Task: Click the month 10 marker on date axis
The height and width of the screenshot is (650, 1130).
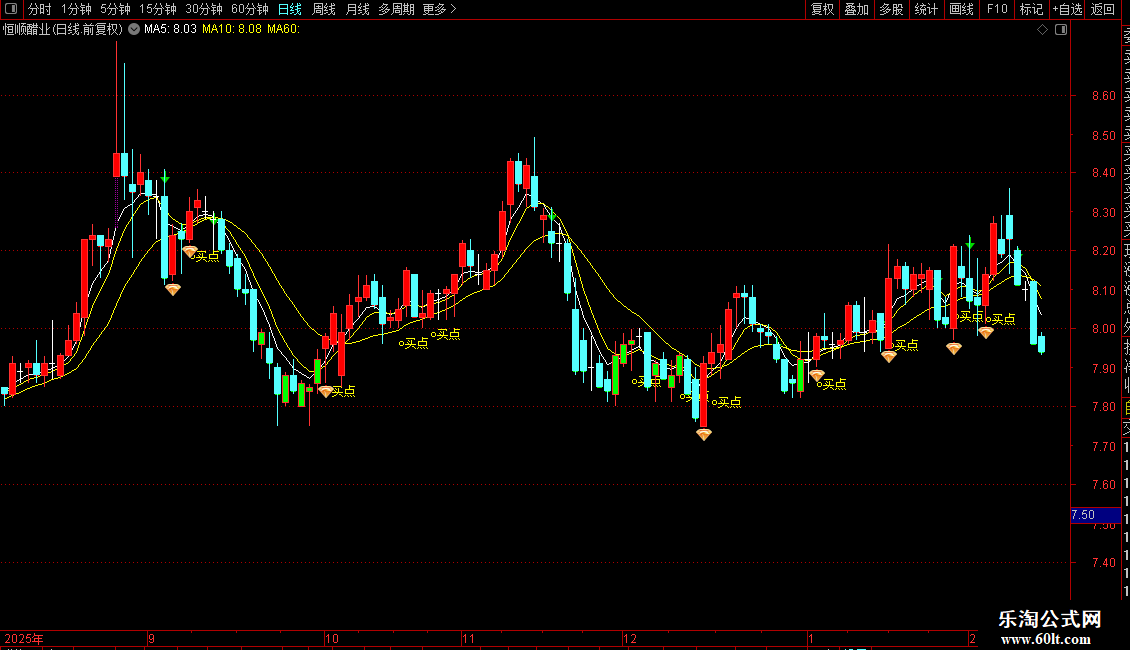Action: pyautogui.click(x=332, y=638)
